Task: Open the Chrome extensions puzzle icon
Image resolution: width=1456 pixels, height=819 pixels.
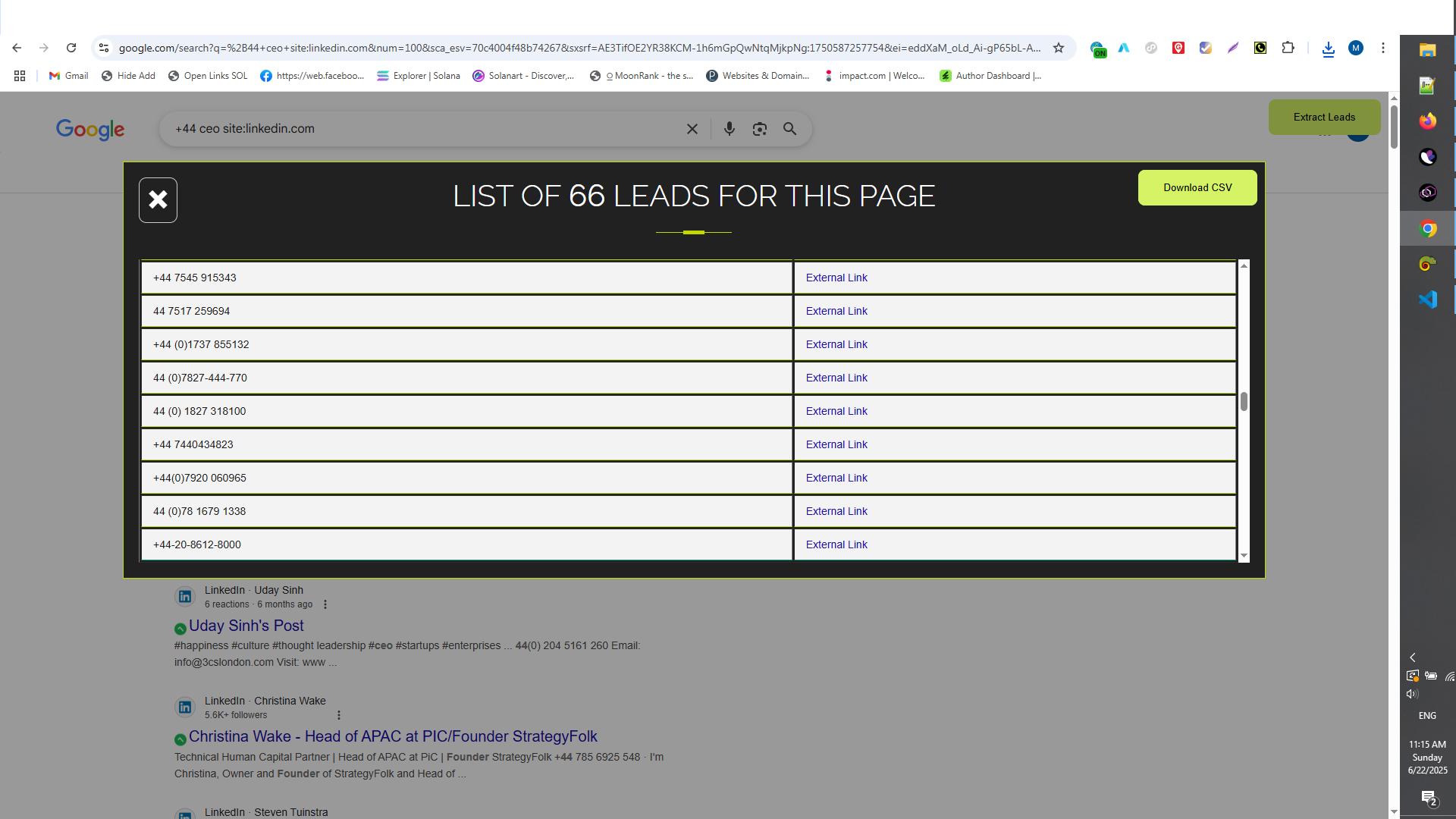Action: click(x=1288, y=48)
